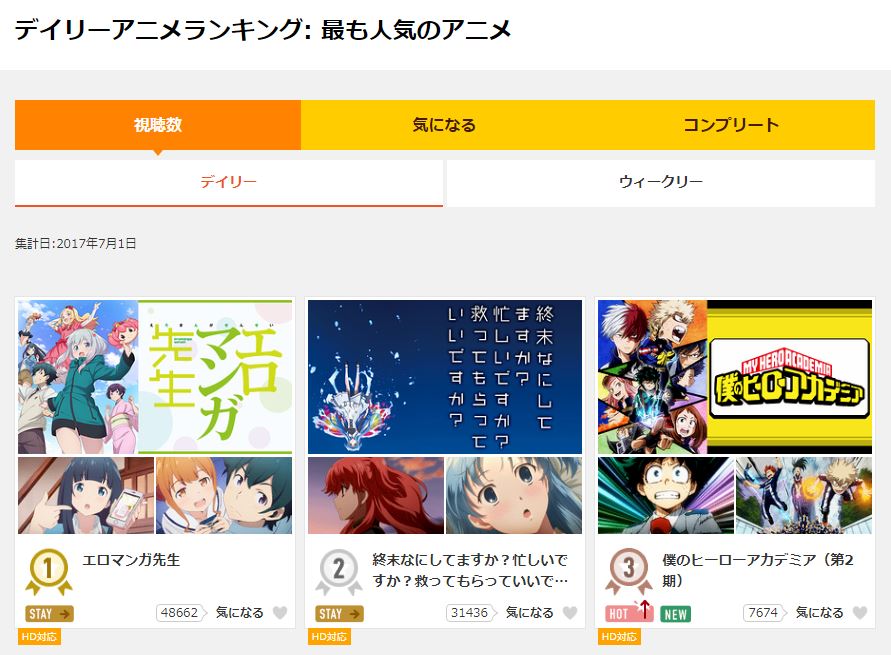Screen dimensions: 891x655
Task: Click the HOT badge on third card
Action: pyautogui.click(x=628, y=613)
